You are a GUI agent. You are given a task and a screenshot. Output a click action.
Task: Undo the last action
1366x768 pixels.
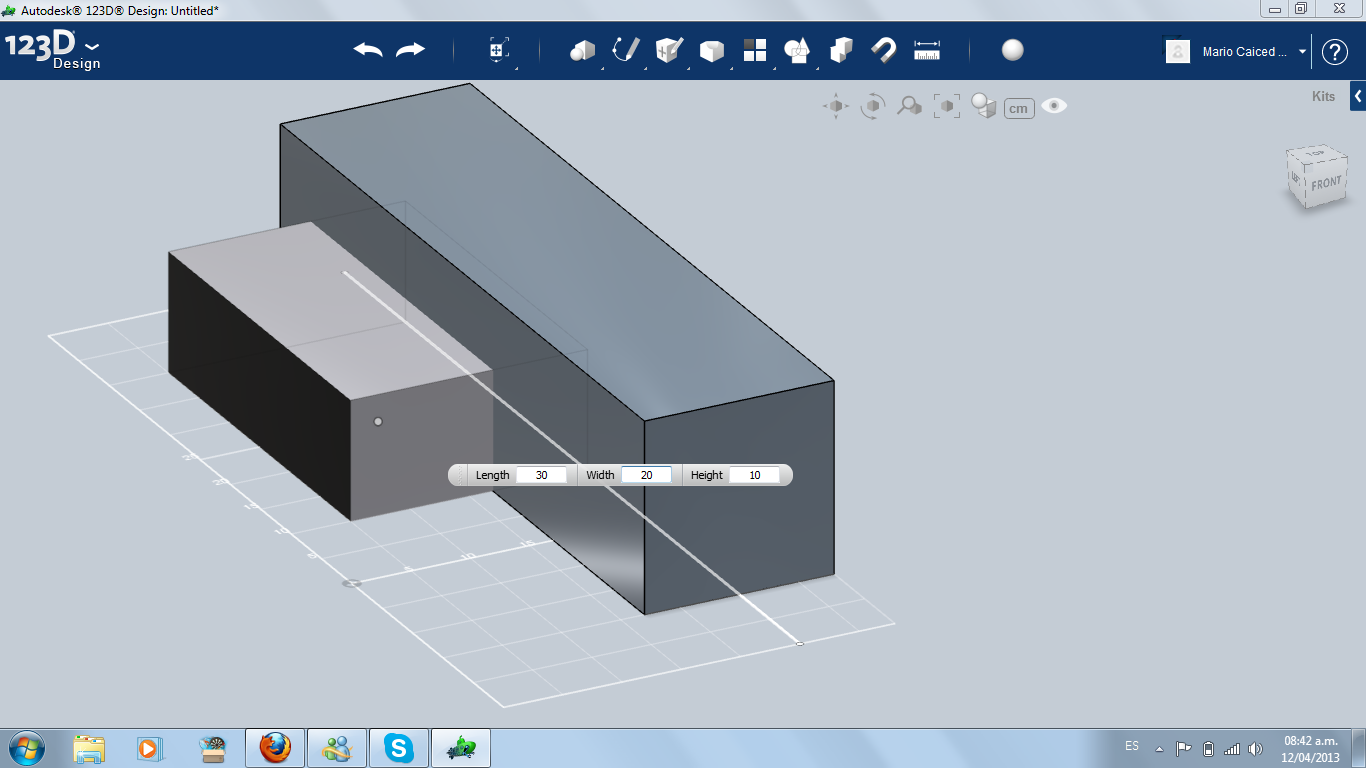368,50
